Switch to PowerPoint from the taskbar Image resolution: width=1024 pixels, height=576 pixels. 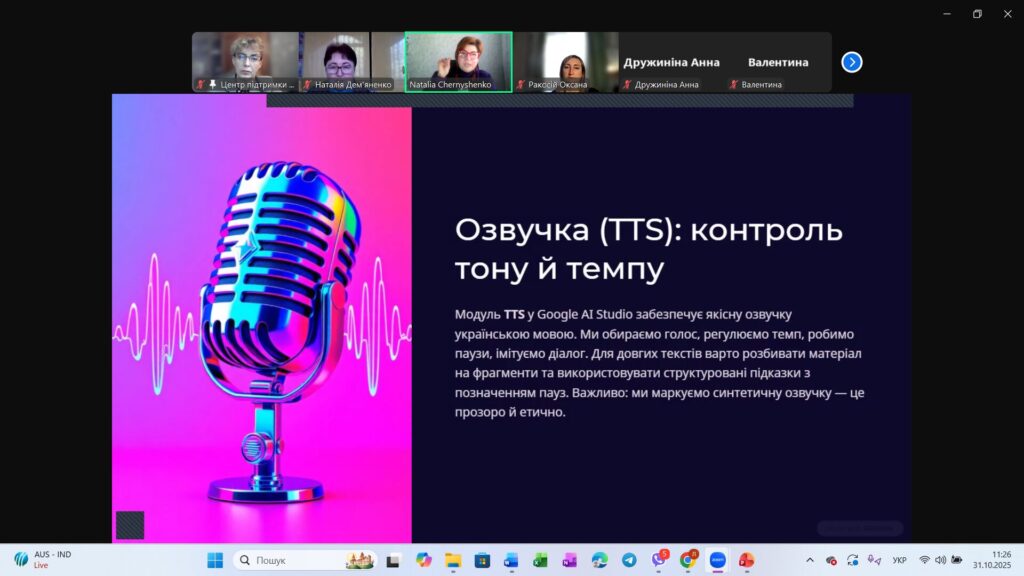(746, 560)
